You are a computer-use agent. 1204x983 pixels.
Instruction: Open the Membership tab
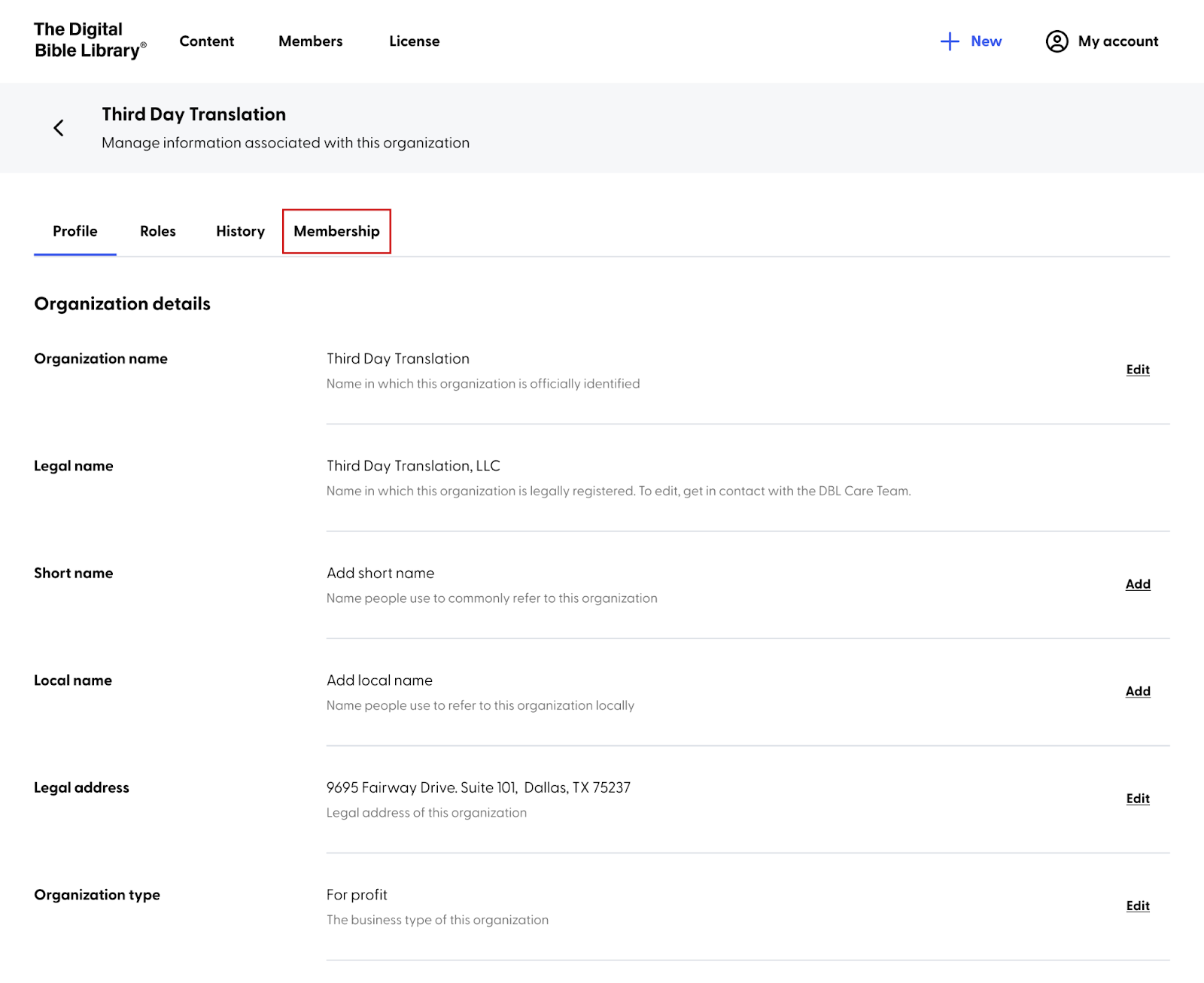tap(336, 231)
